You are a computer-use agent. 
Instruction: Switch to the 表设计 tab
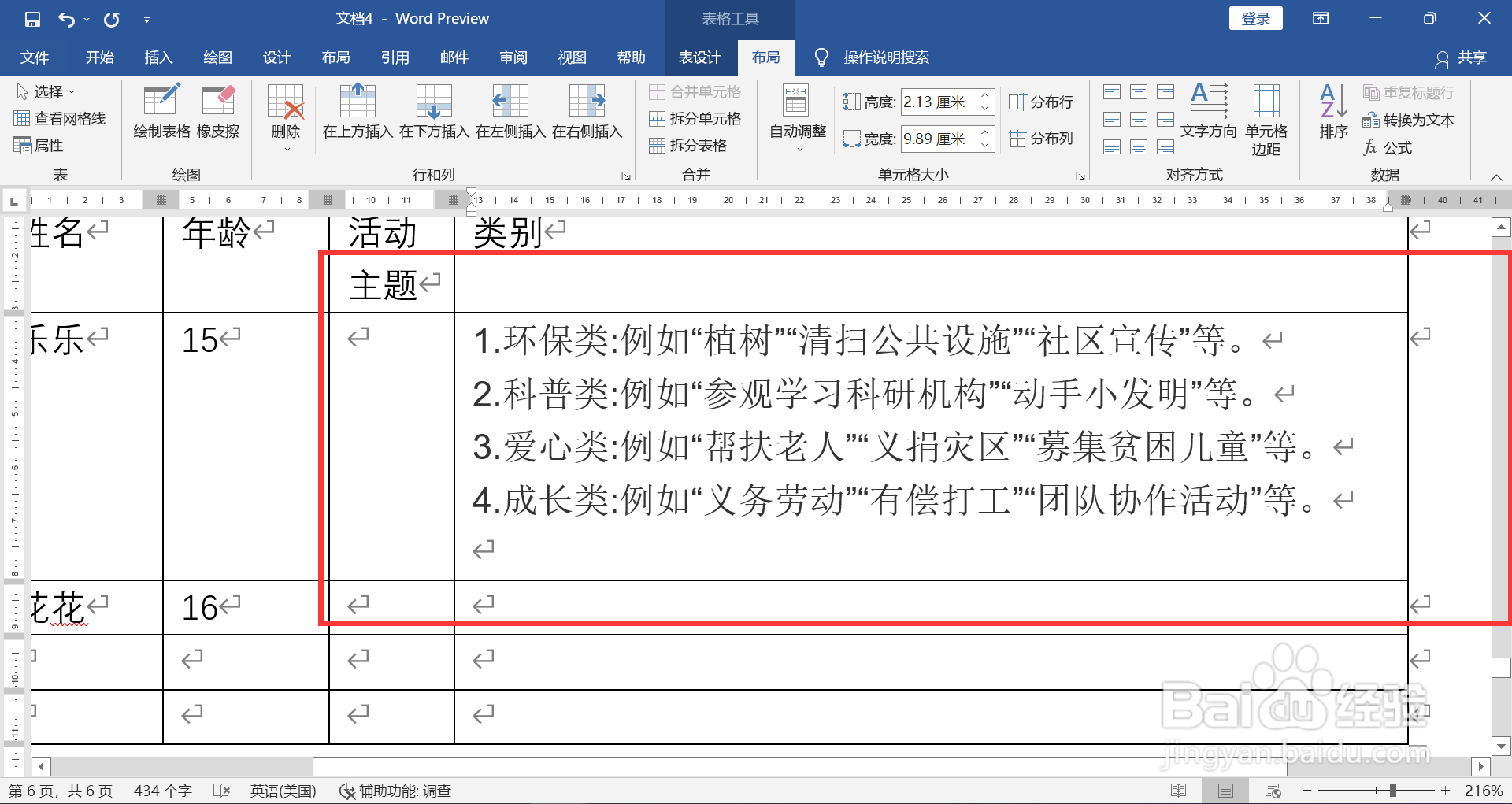click(x=699, y=57)
